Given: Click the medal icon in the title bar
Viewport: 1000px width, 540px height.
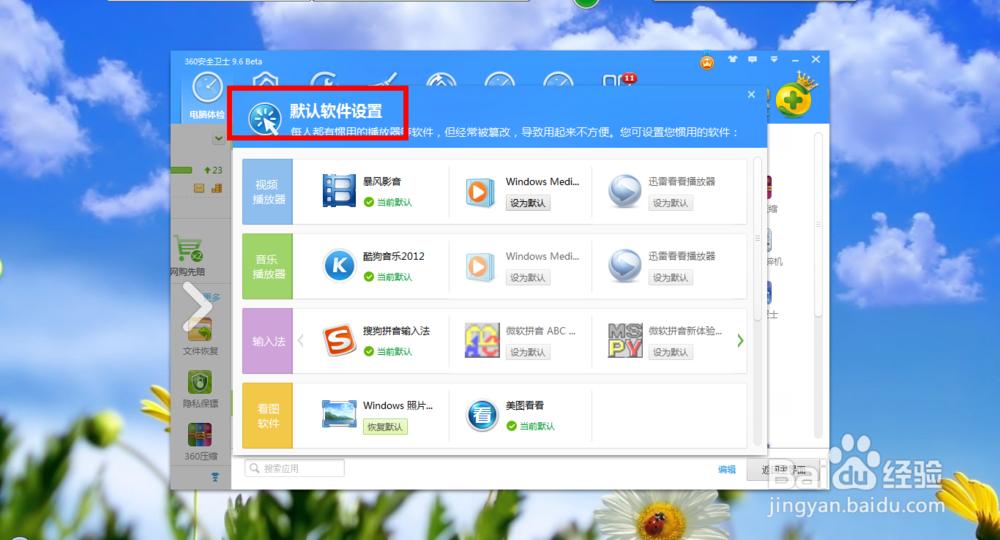Looking at the screenshot, I should tap(707, 61).
